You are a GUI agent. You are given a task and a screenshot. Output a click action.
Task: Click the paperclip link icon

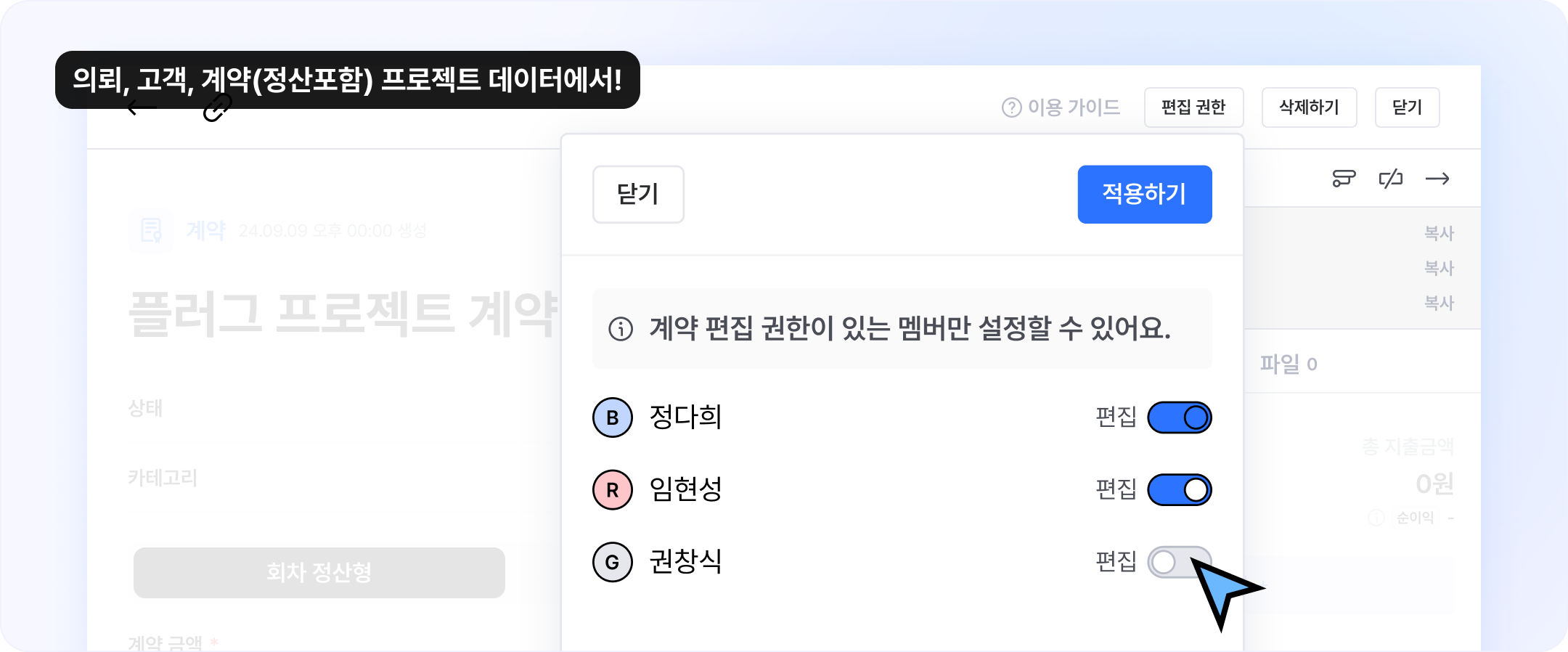click(217, 109)
